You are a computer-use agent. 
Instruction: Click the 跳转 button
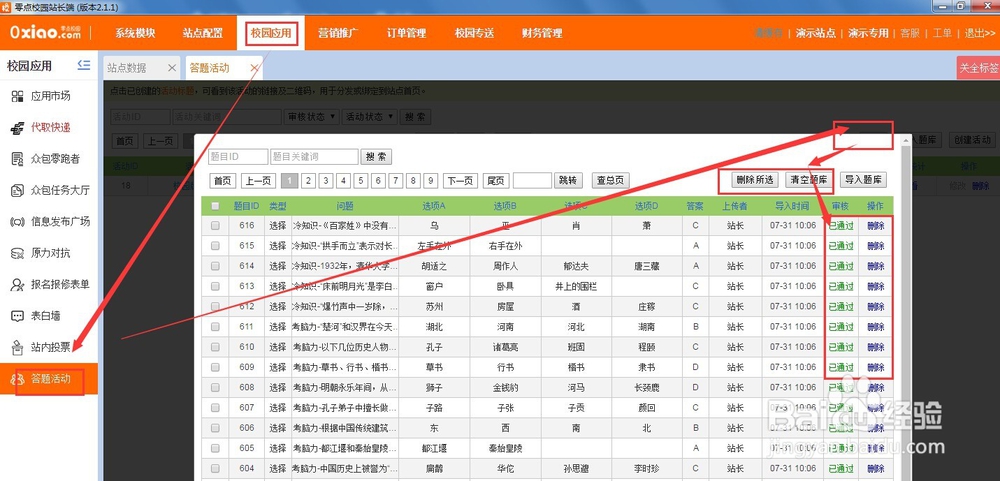tap(568, 181)
